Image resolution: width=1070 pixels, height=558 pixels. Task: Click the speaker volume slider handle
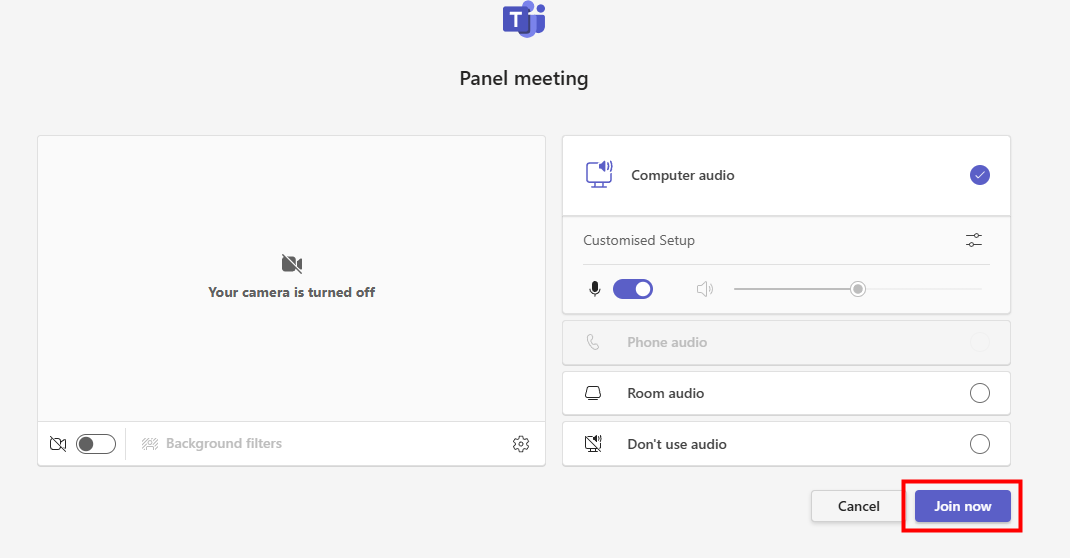pyautogui.click(x=858, y=289)
